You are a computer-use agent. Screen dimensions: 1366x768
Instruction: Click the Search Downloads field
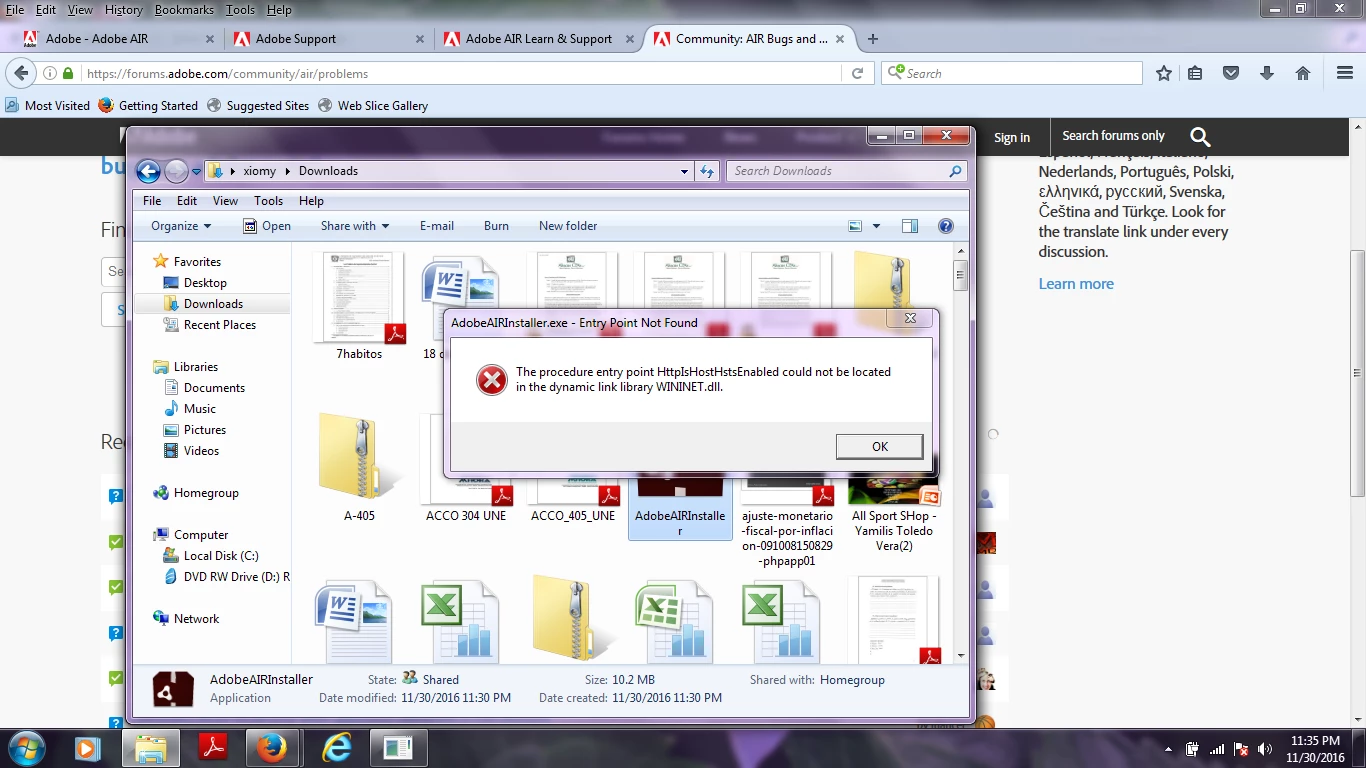(x=846, y=171)
